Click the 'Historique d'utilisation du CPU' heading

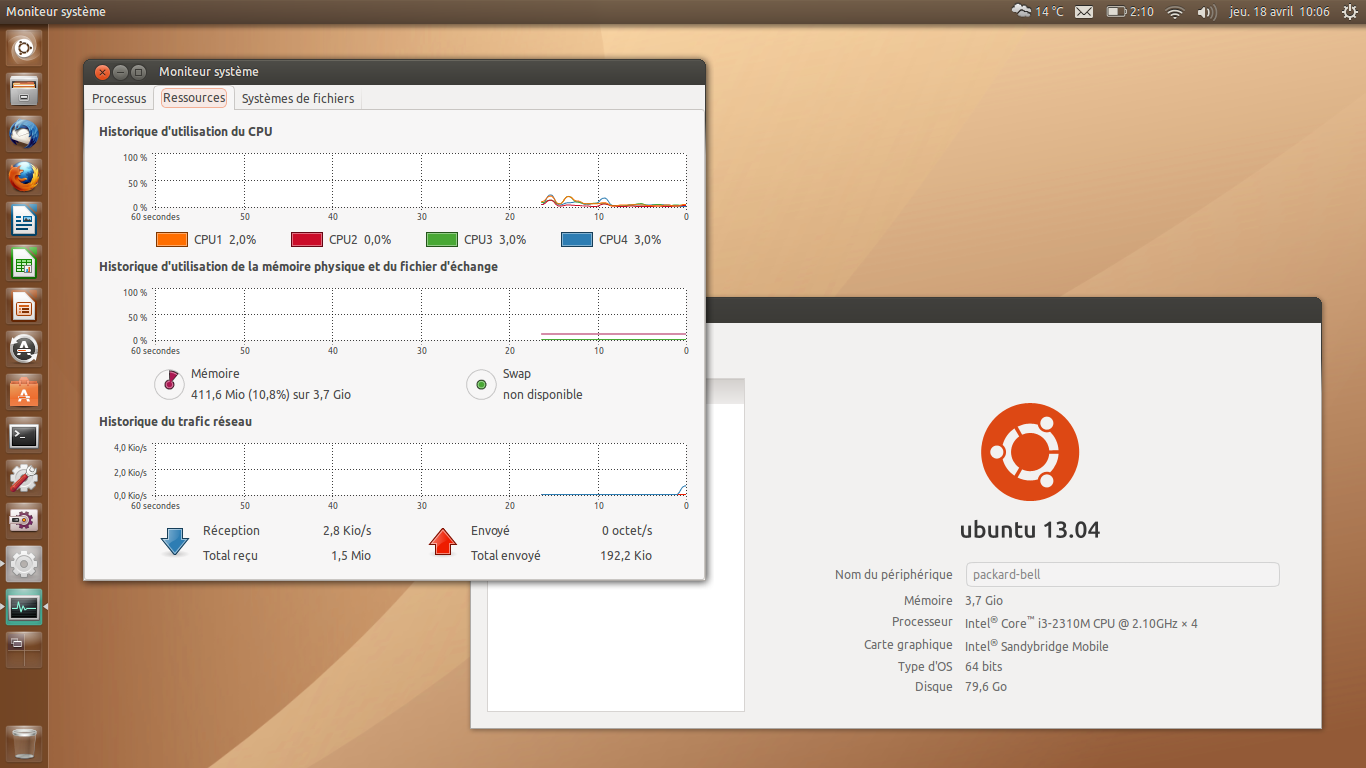point(186,132)
